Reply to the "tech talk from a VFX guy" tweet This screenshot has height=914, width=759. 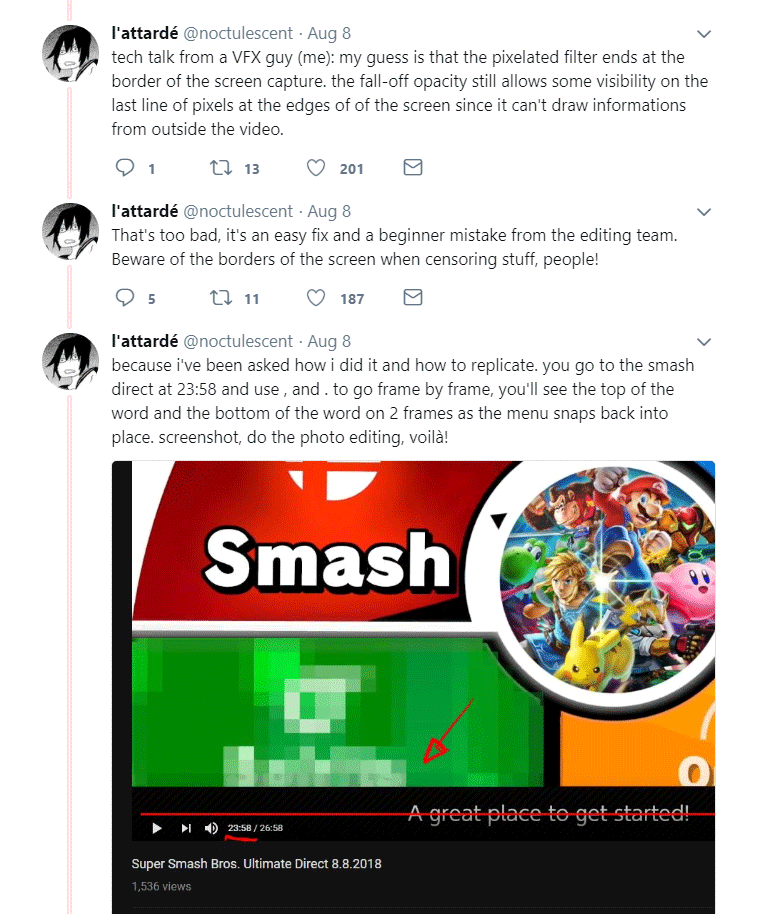[125, 168]
